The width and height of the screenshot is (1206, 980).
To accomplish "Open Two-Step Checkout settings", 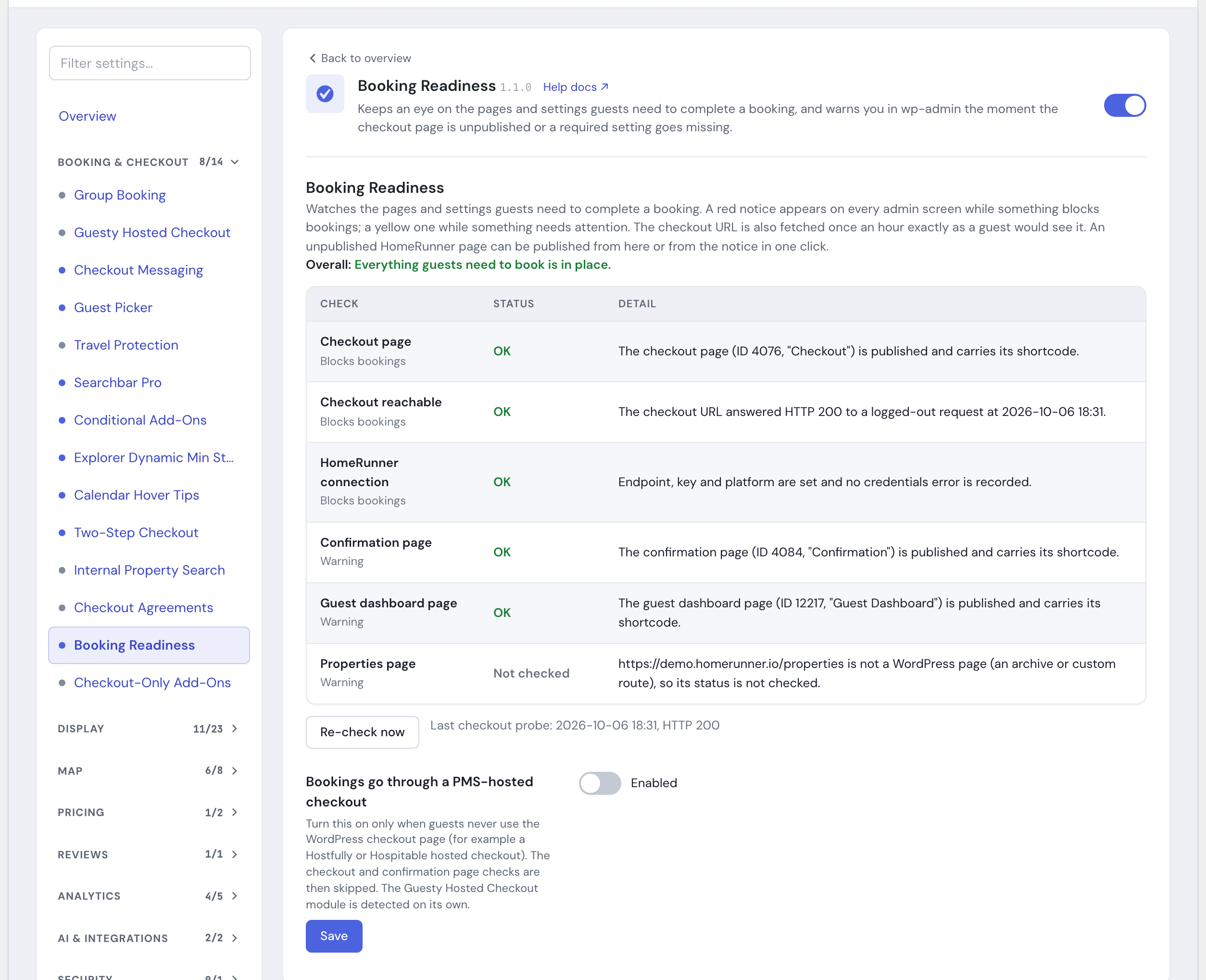I will 136,532.
